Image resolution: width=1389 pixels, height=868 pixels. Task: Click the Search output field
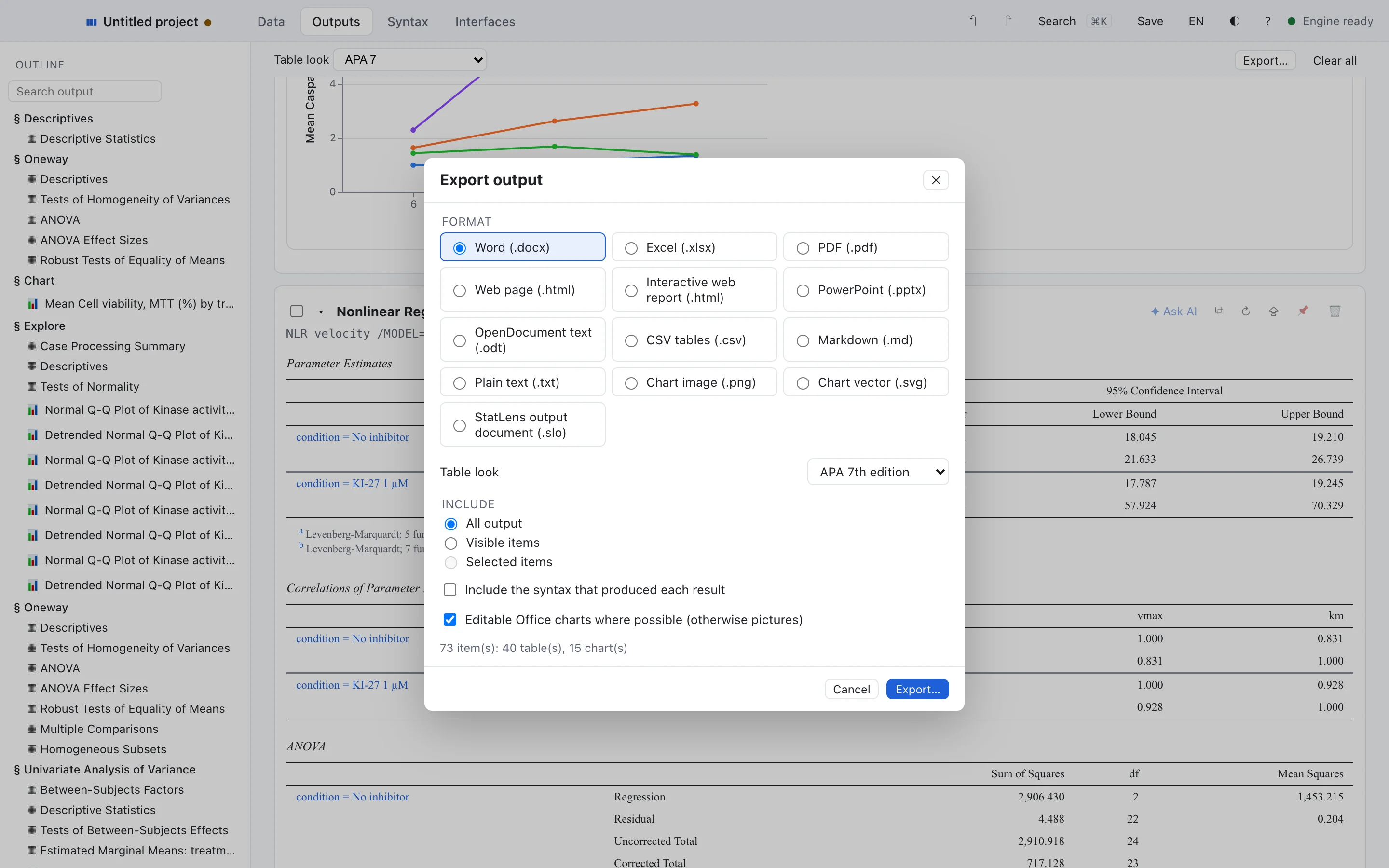coord(85,91)
